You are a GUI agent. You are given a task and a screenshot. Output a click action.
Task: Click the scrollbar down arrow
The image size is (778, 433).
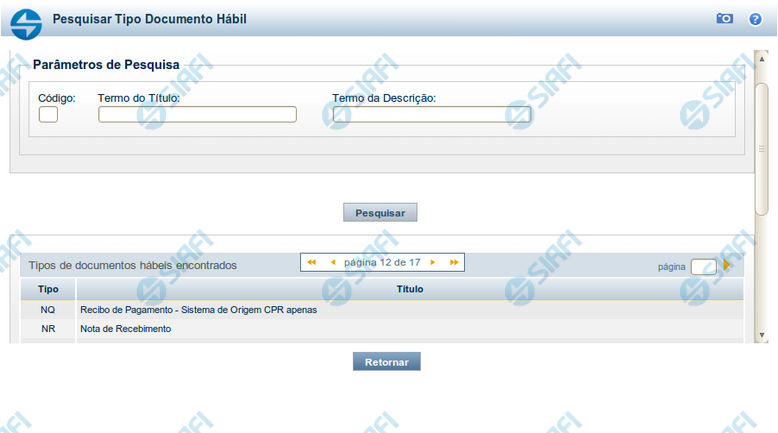pos(761,334)
